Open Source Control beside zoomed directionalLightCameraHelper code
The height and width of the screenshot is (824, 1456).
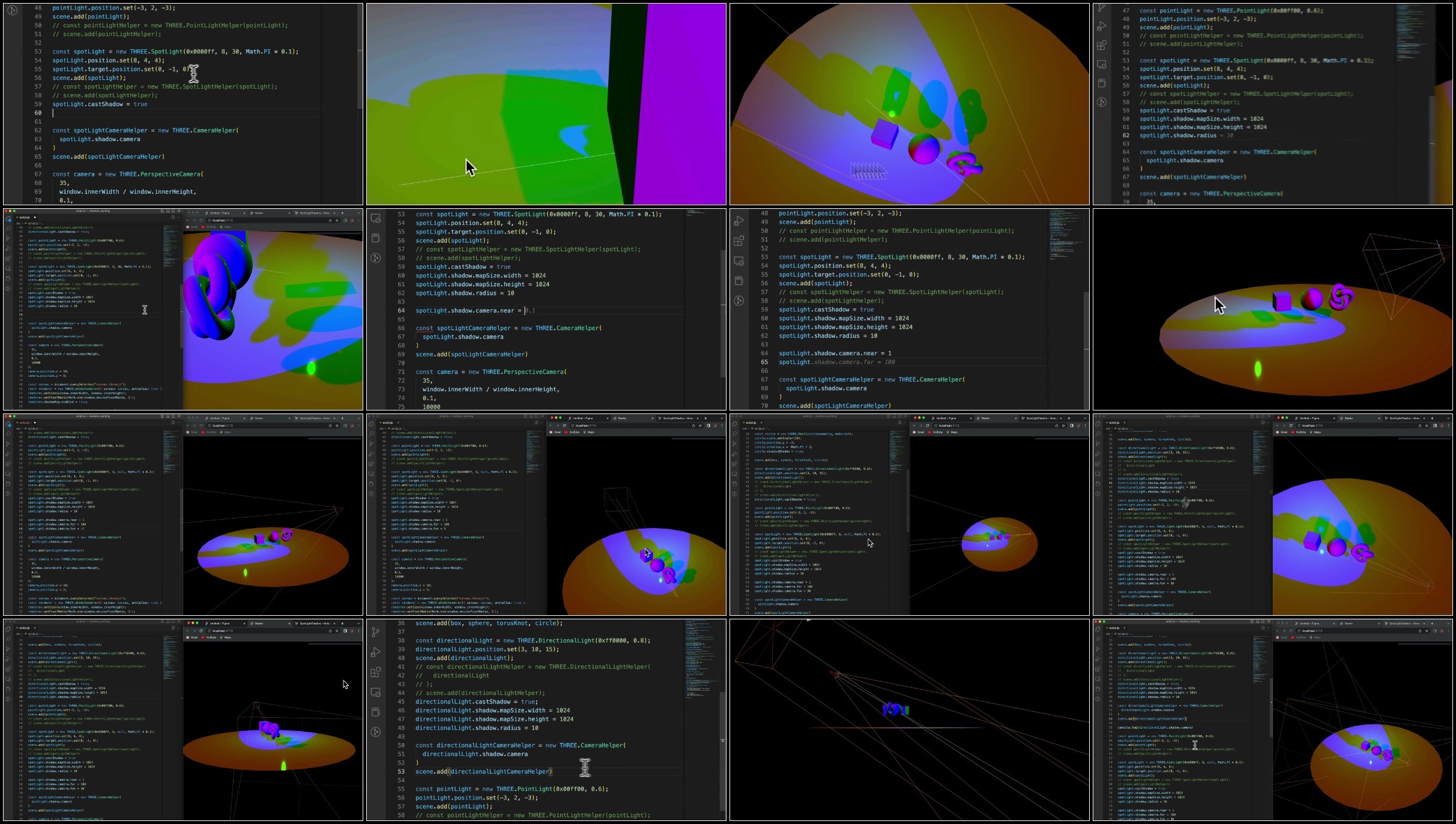click(376, 632)
